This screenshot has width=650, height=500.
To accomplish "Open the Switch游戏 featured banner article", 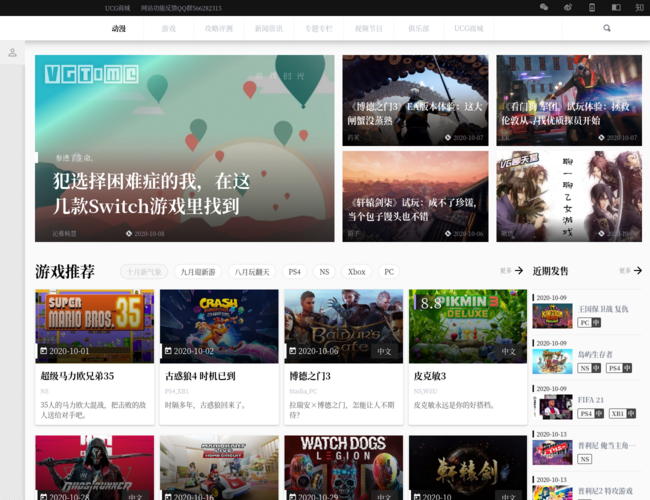I will [184, 148].
